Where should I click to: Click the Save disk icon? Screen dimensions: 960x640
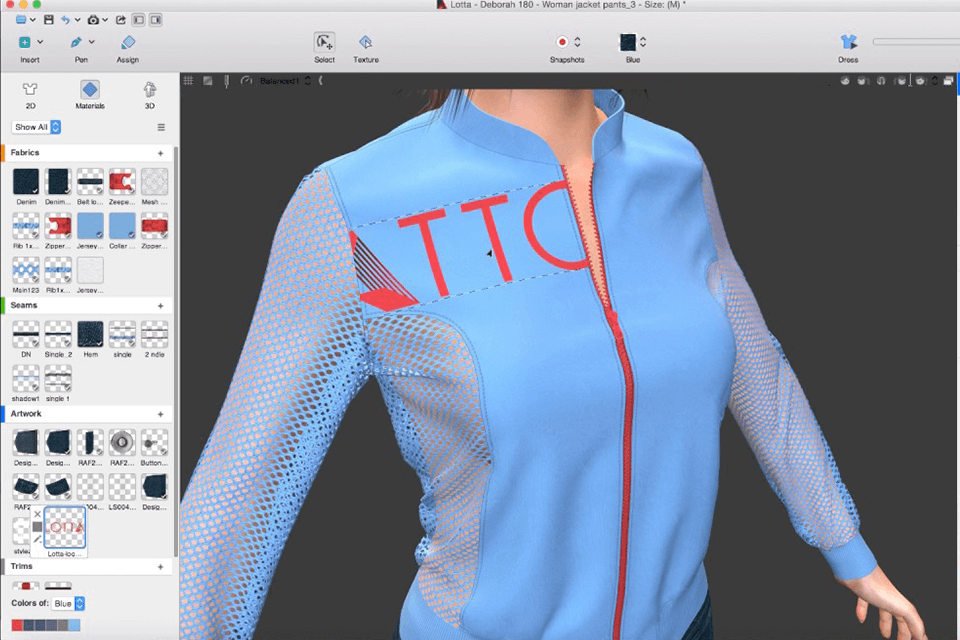48,20
